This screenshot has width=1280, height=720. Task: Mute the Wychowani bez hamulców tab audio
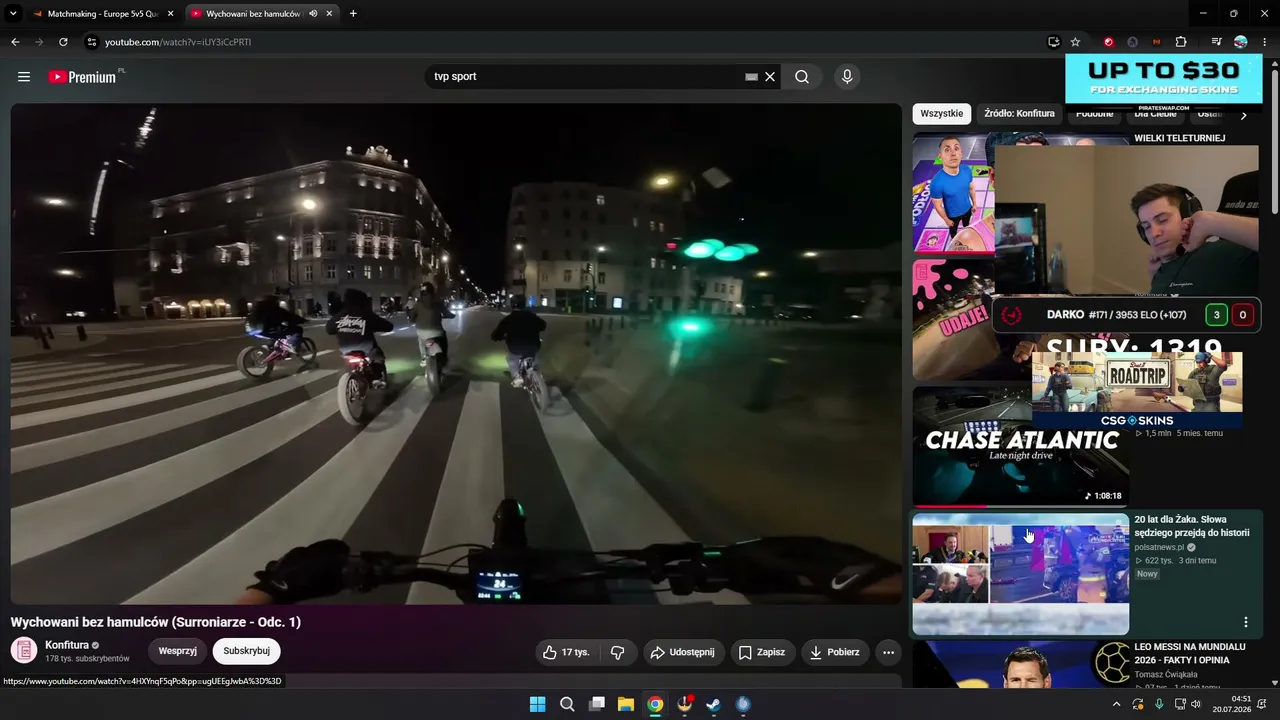click(313, 14)
